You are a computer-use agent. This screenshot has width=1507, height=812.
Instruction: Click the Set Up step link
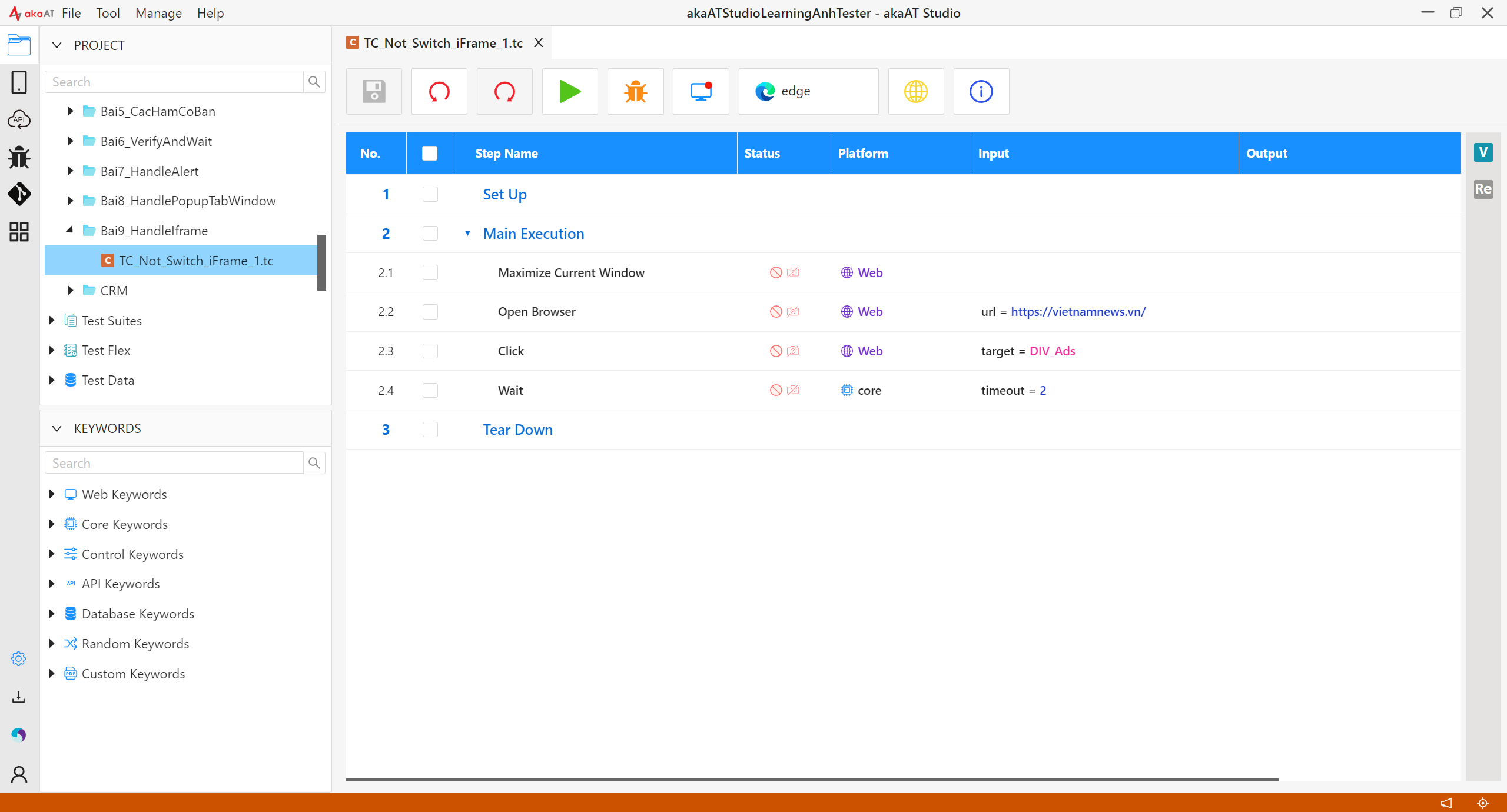(504, 194)
